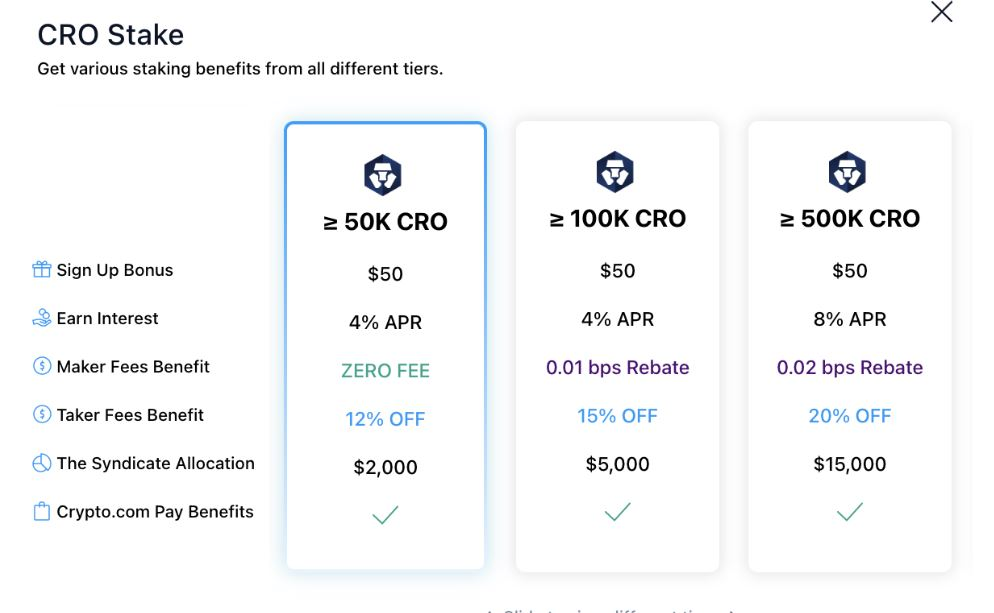Image resolution: width=994 pixels, height=613 pixels.
Task: Click the dollar icon beside Taker Fees Benefit
Action: coord(42,415)
